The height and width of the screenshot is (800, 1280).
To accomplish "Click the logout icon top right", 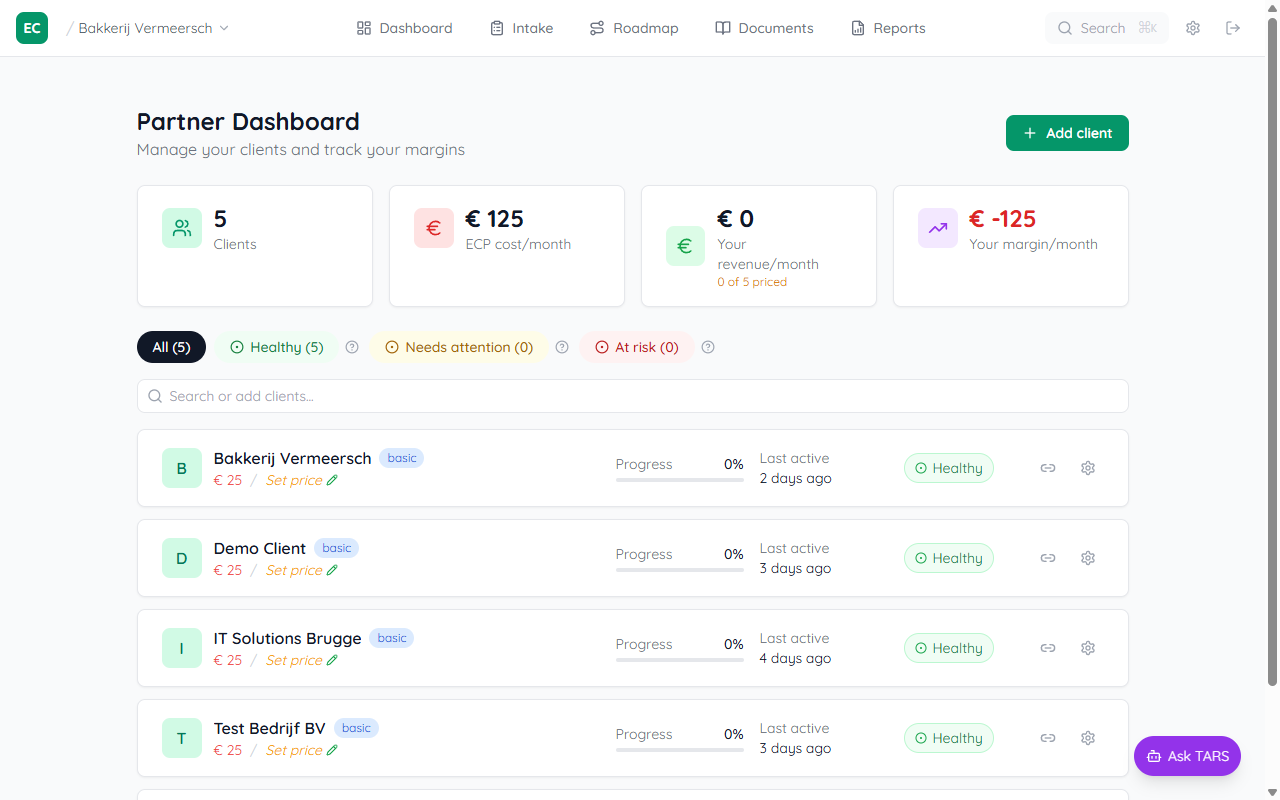I will pyautogui.click(x=1233, y=27).
